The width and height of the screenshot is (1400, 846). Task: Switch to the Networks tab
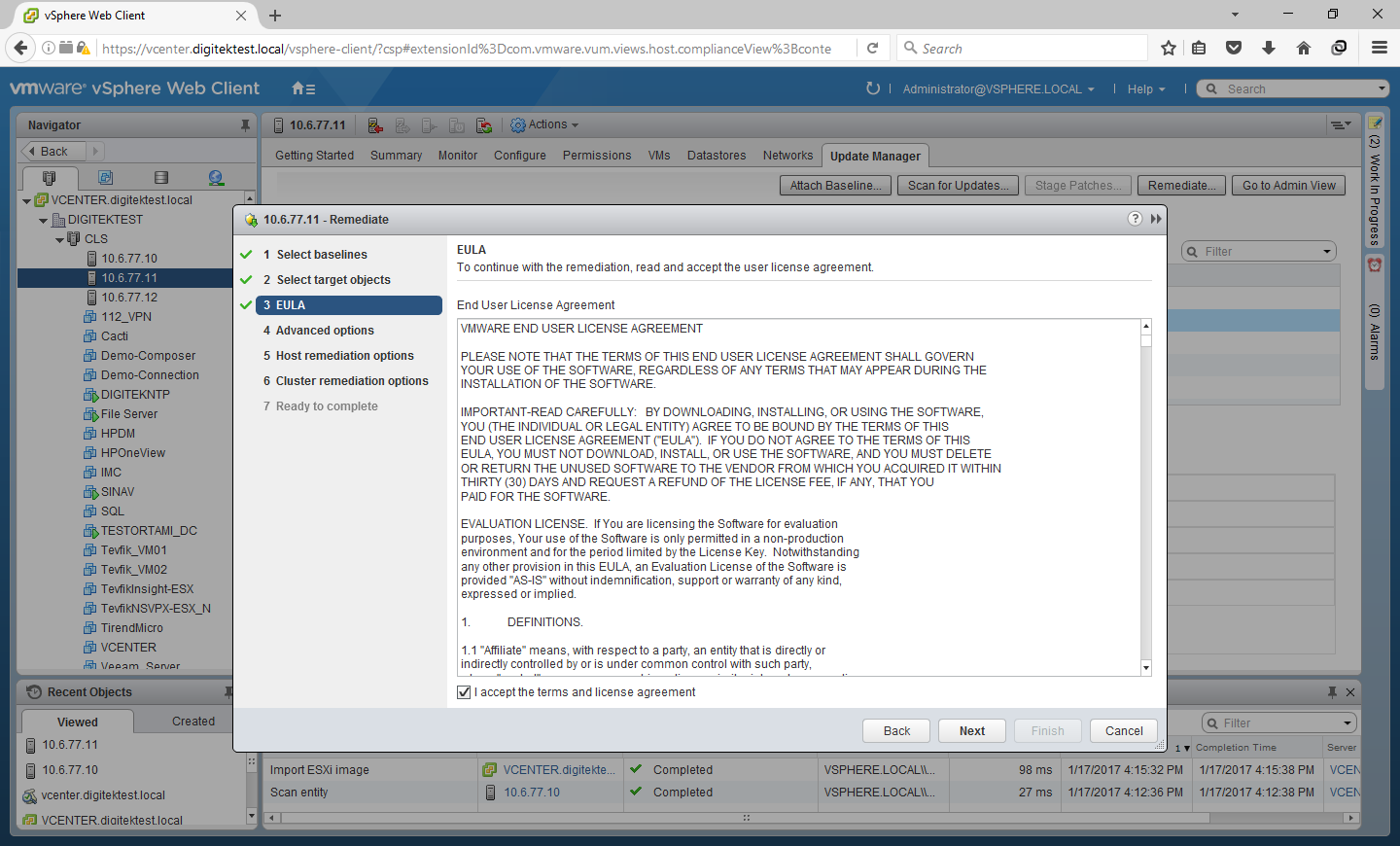(787, 156)
